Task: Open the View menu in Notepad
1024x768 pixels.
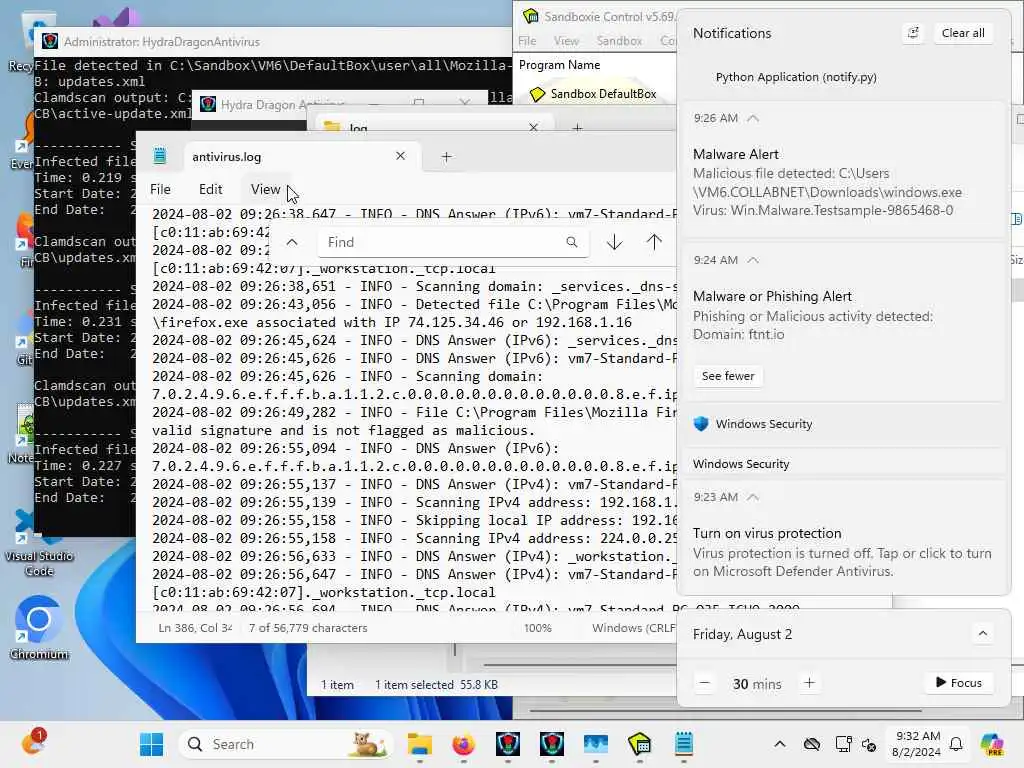Action: coord(265,189)
